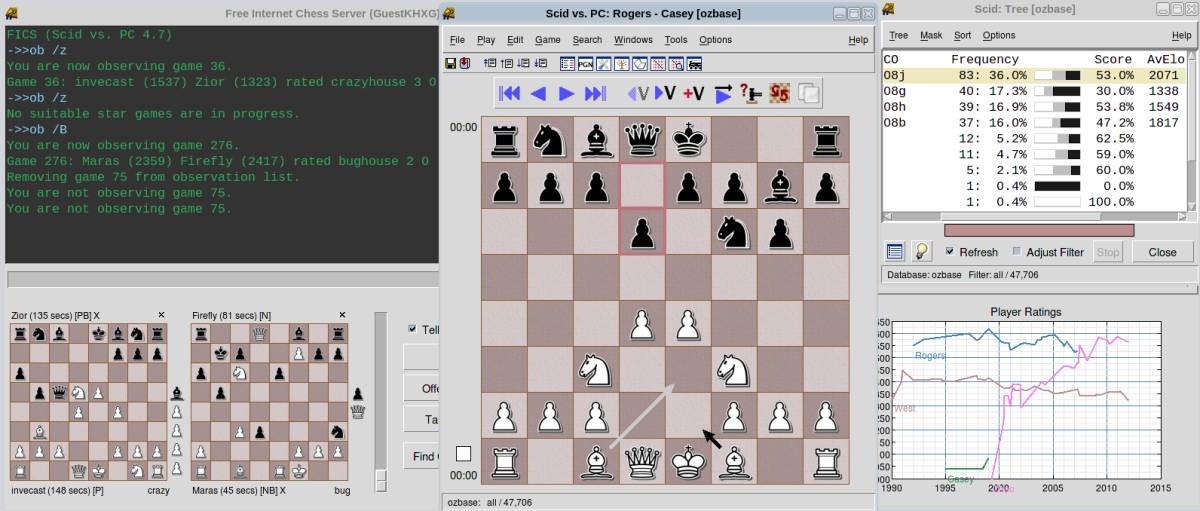Click the partially hidden Offer button in FICS

422,388
